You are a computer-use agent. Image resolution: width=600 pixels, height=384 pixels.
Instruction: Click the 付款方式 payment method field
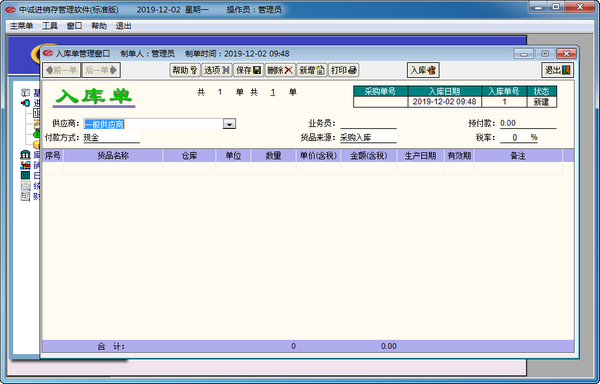[x=111, y=138]
